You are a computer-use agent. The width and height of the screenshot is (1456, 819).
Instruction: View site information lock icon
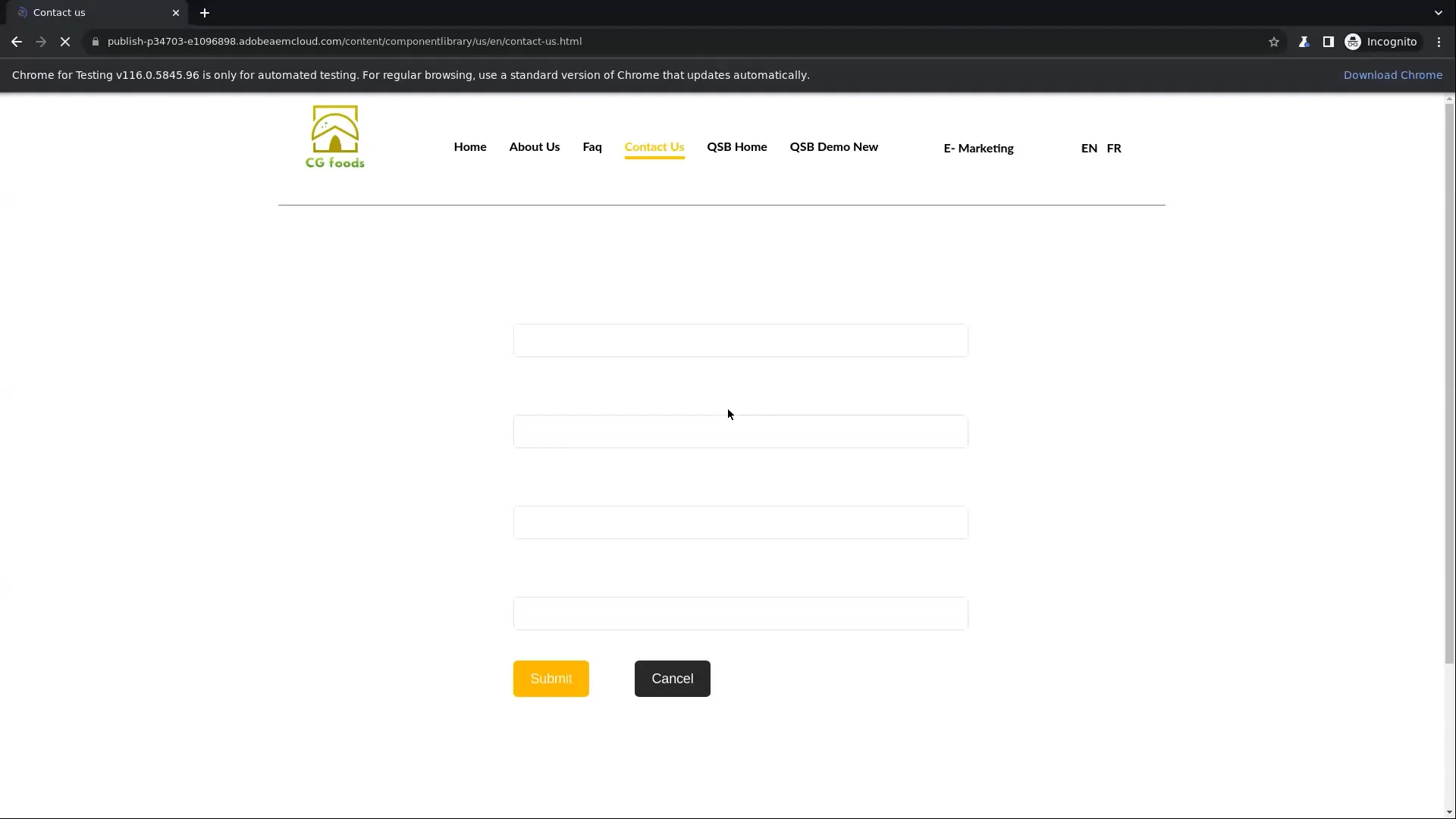coord(95,42)
